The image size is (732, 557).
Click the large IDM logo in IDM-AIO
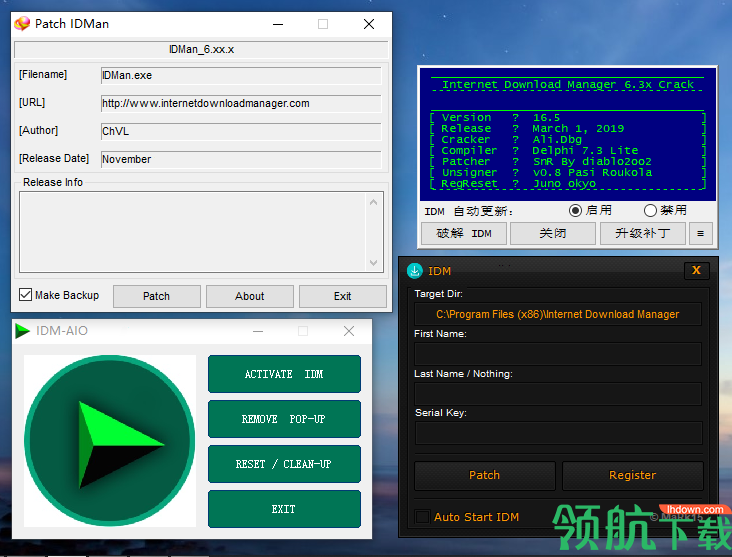[110, 441]
